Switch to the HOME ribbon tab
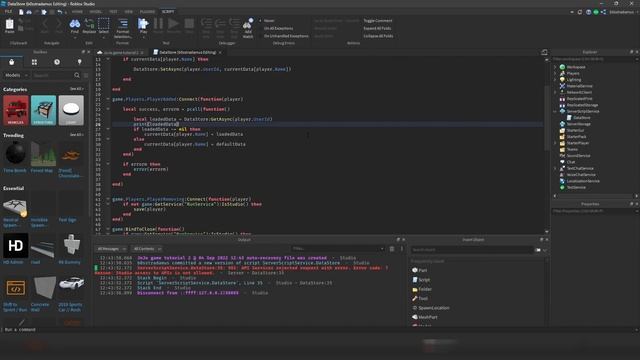Viewport: 640px width, 360px height. tap(77, 12)
